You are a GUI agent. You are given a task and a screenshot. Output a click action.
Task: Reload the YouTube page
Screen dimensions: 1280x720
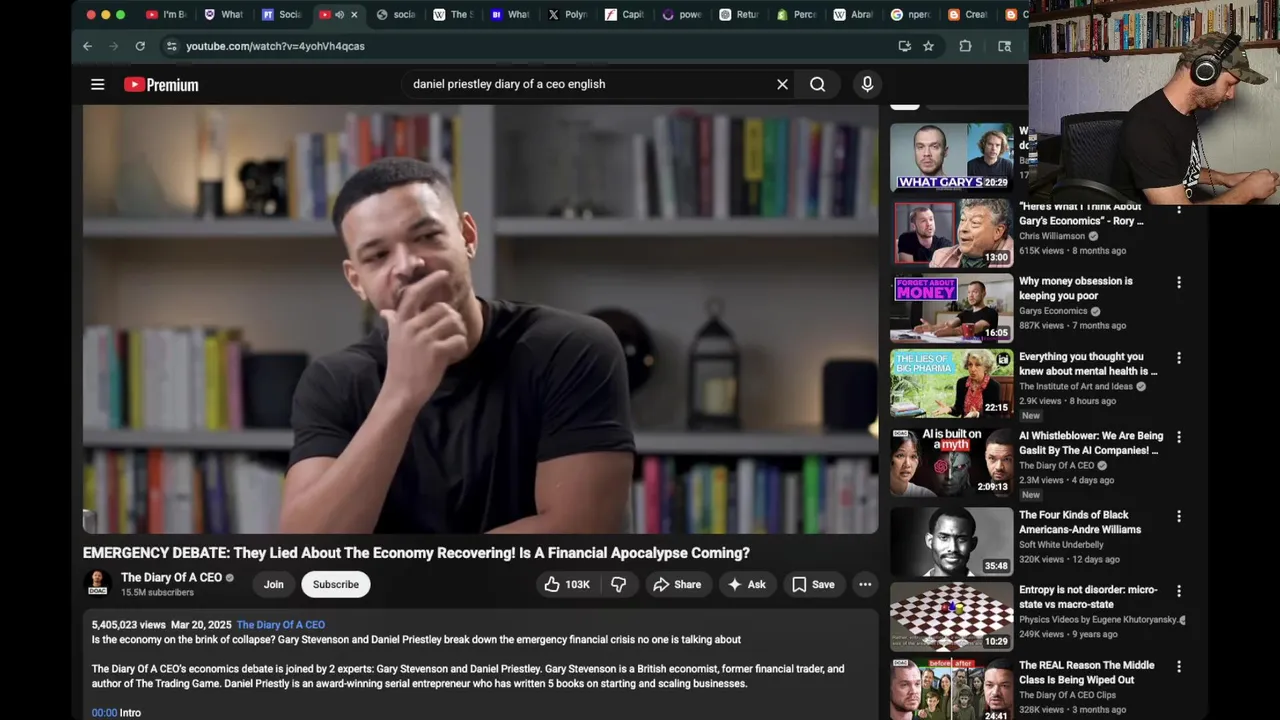point(140,46)
